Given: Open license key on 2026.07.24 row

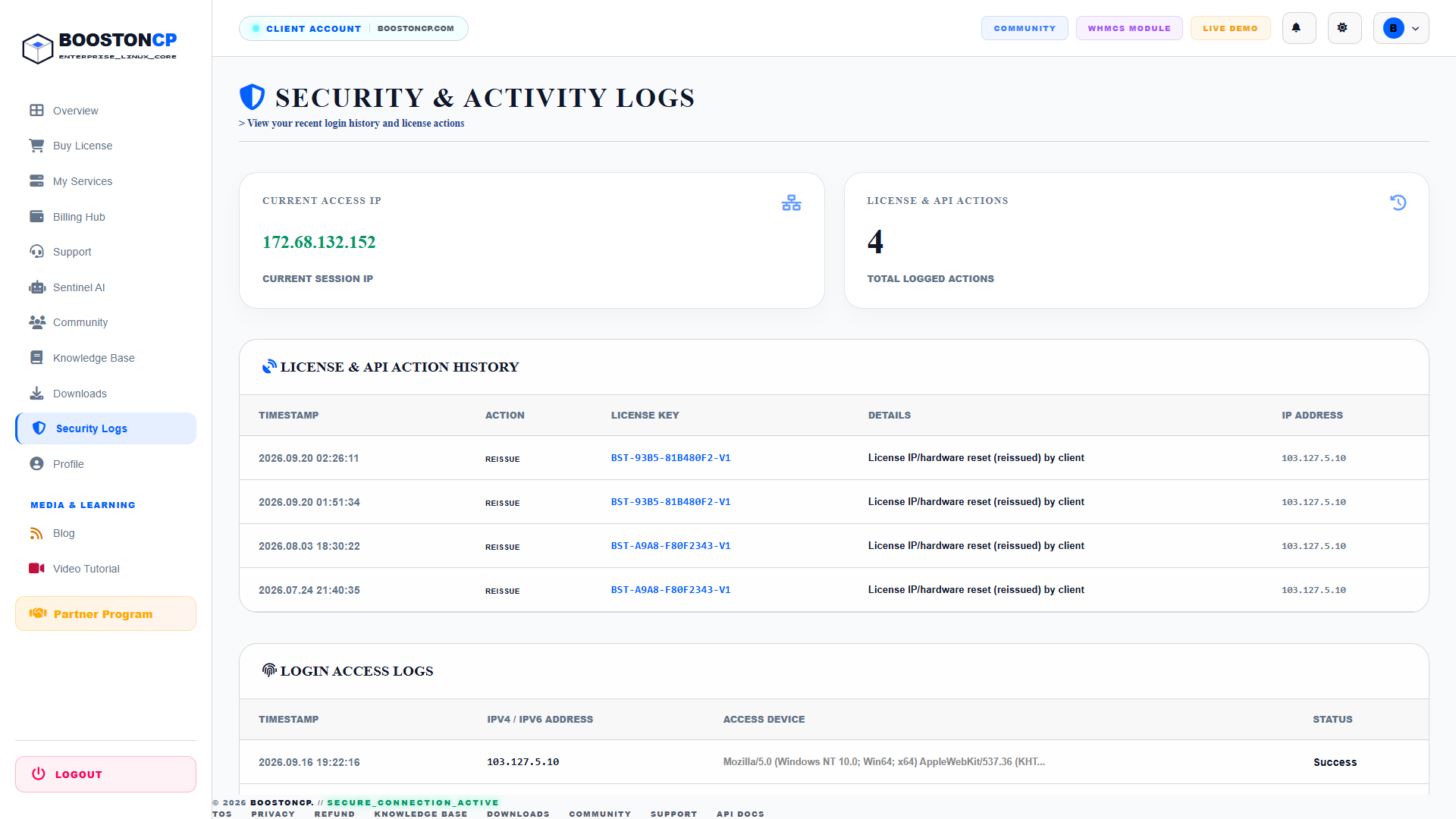Looking at the screenshot, I should point(670,590).
